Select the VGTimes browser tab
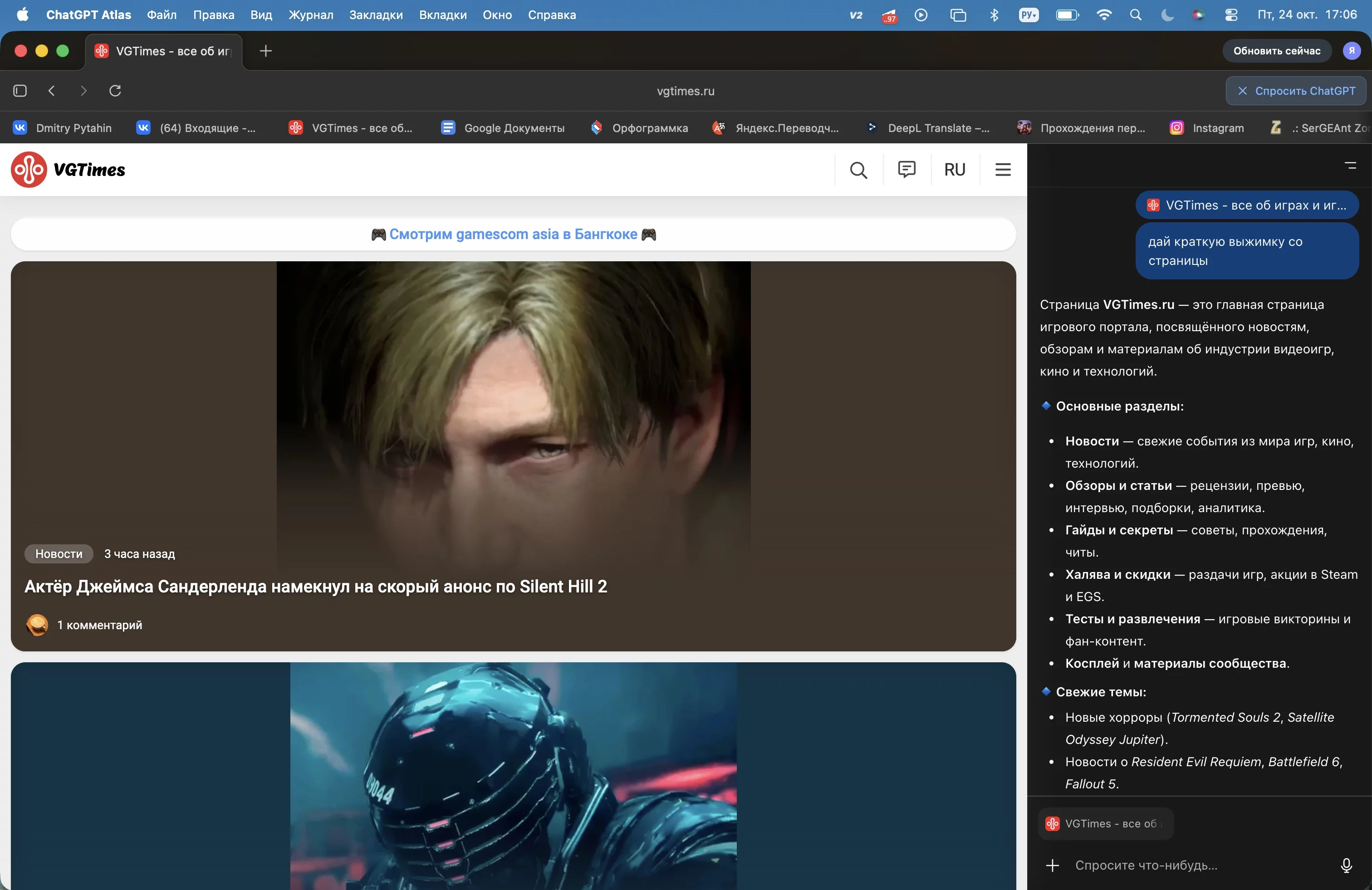The width and height of the screenshot is (1372, 890). (x=164, y=51)
